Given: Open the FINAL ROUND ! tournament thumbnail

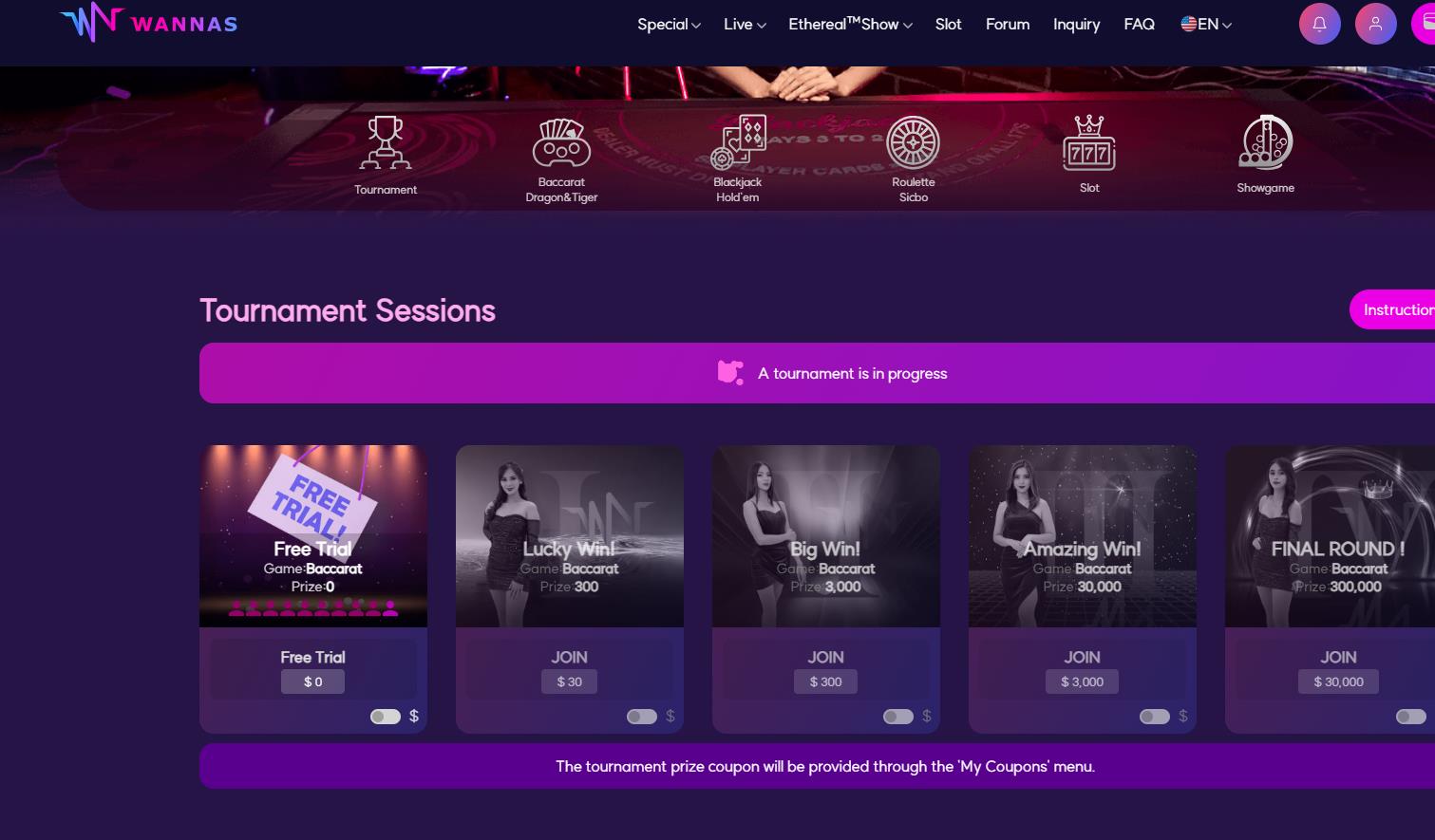Looking at the screenshot, I should [1330, 536].
